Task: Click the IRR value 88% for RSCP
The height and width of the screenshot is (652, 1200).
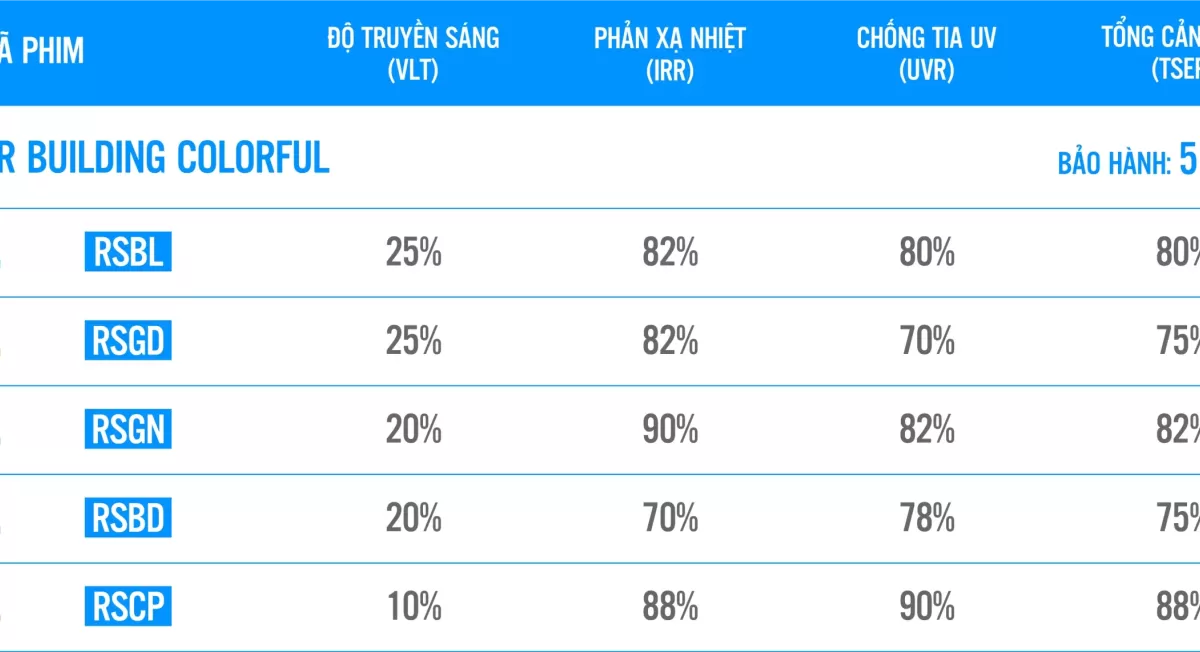Action: [670, 606]
